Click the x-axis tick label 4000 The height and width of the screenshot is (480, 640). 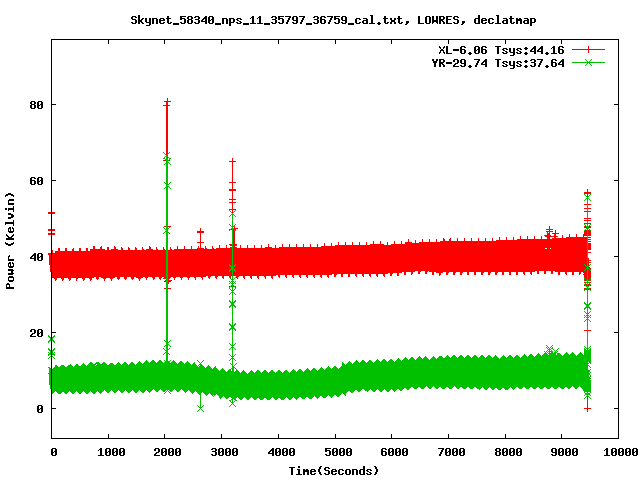coord(281,452)
